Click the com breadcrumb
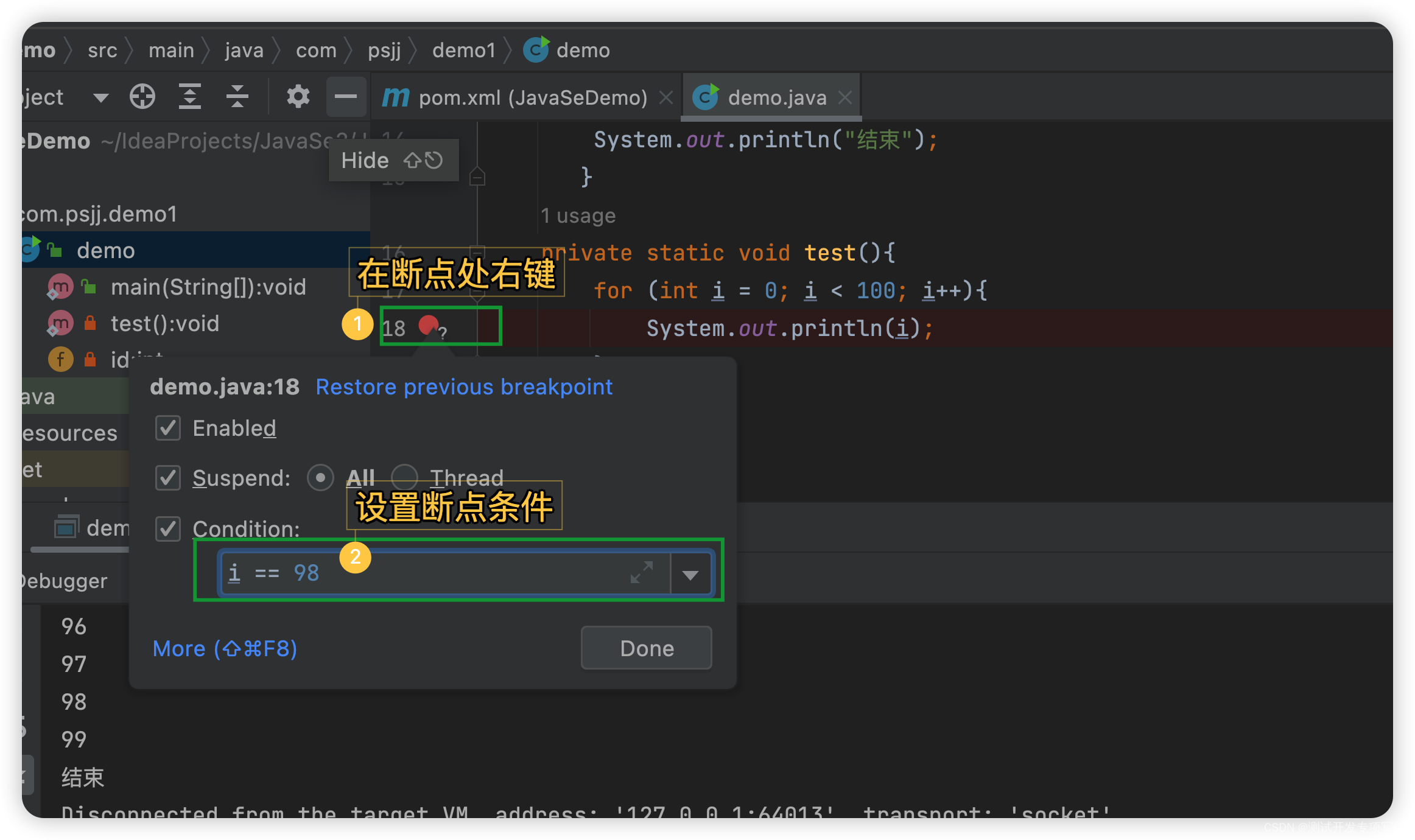1415x840 pixels. (316, 50)
